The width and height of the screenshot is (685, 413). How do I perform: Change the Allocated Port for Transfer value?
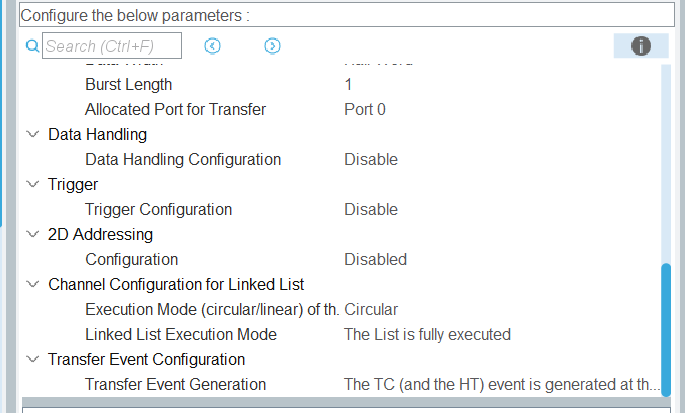pos(365,109)
